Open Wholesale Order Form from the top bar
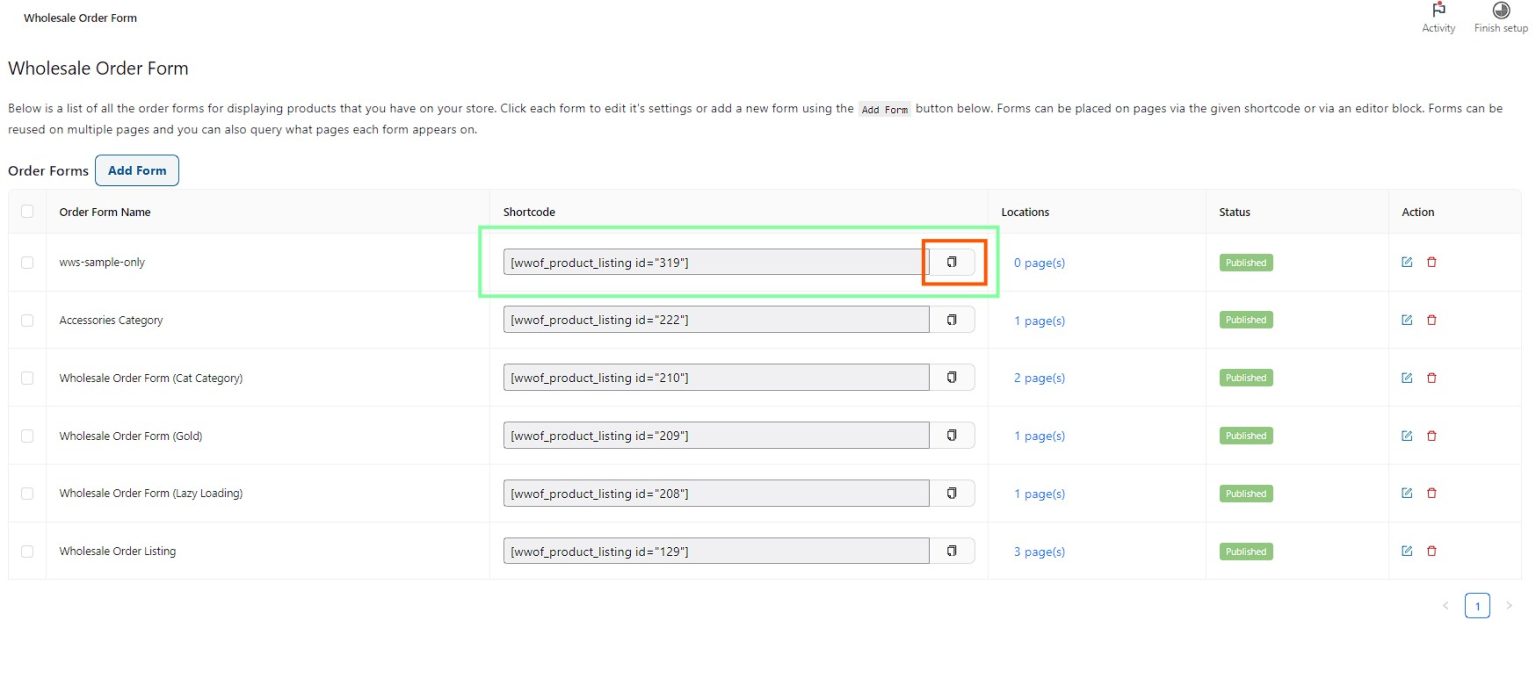The image size is (1536, 678). (x=80, y=17)
